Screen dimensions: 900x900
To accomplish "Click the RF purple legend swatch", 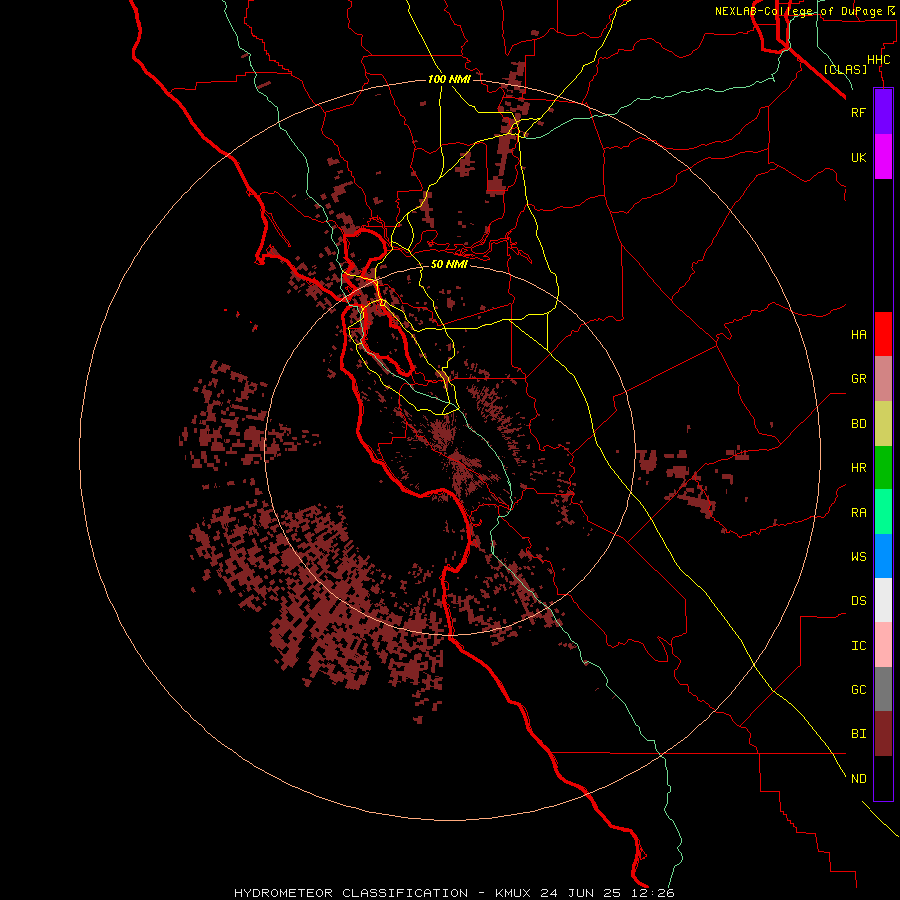I will (x=883, y=112).
